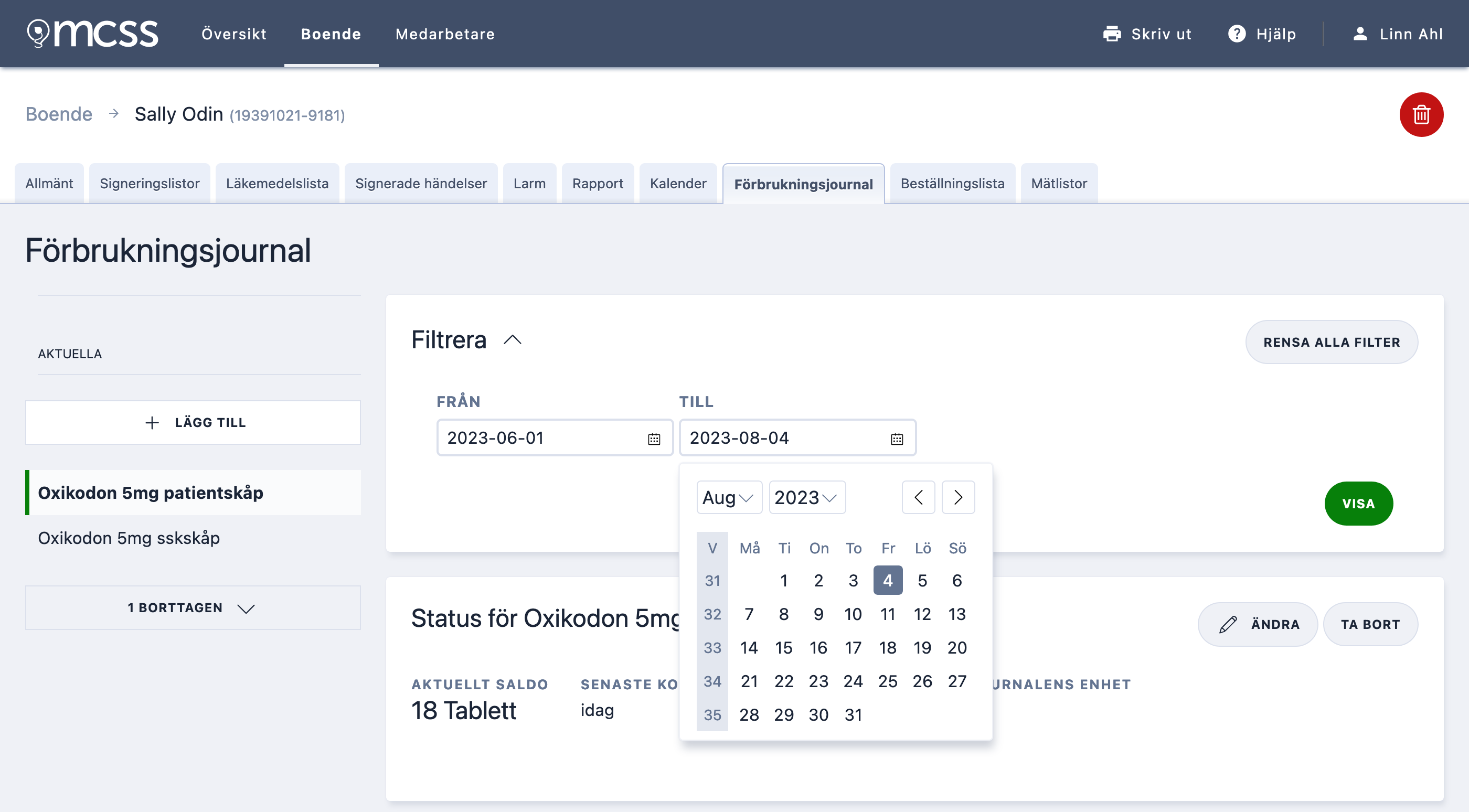Switch to the Läkemedelslista tab
The image size is (1469, 812).
click(x=277, y=184)
